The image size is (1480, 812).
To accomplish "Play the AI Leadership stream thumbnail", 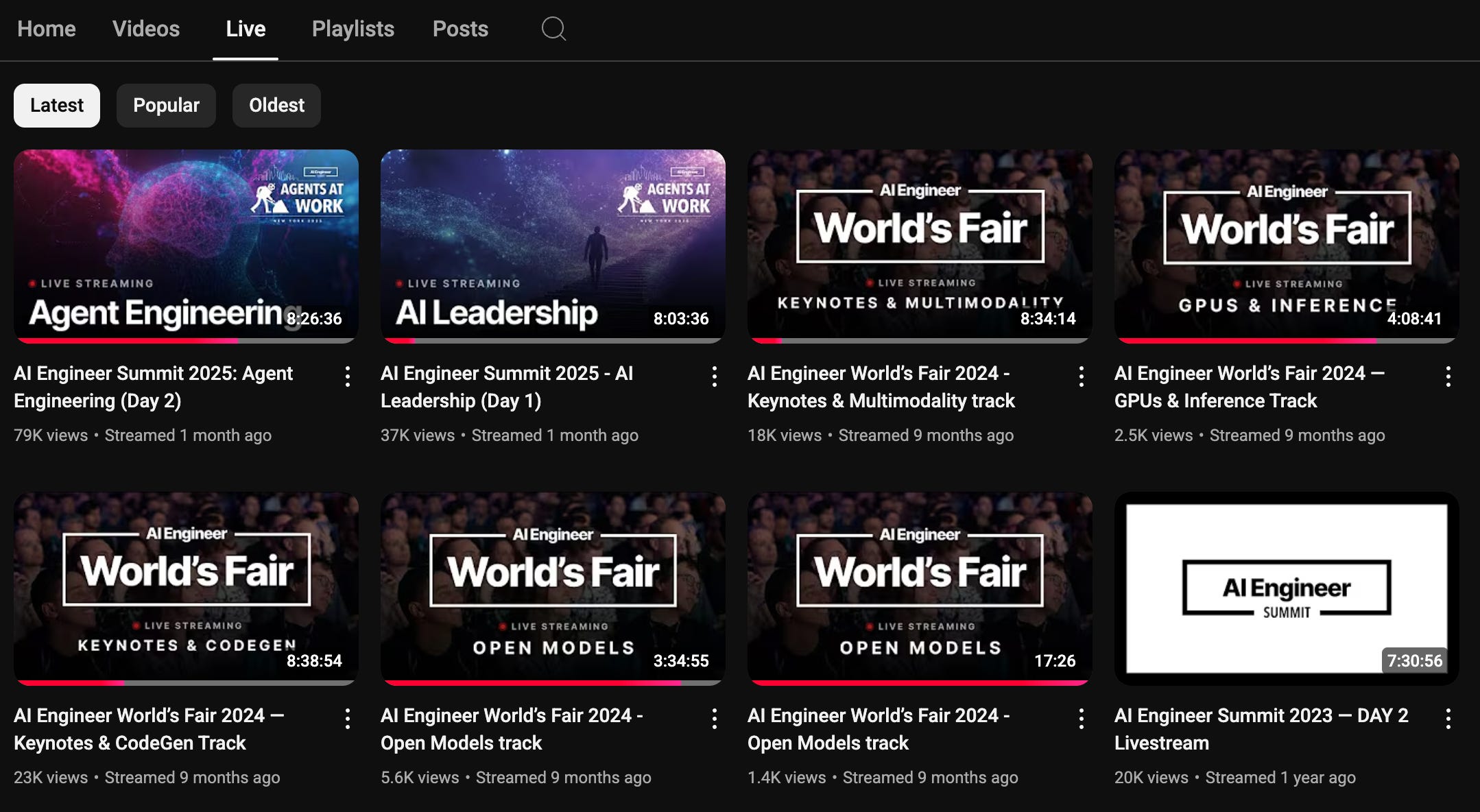I will [553, 246].
